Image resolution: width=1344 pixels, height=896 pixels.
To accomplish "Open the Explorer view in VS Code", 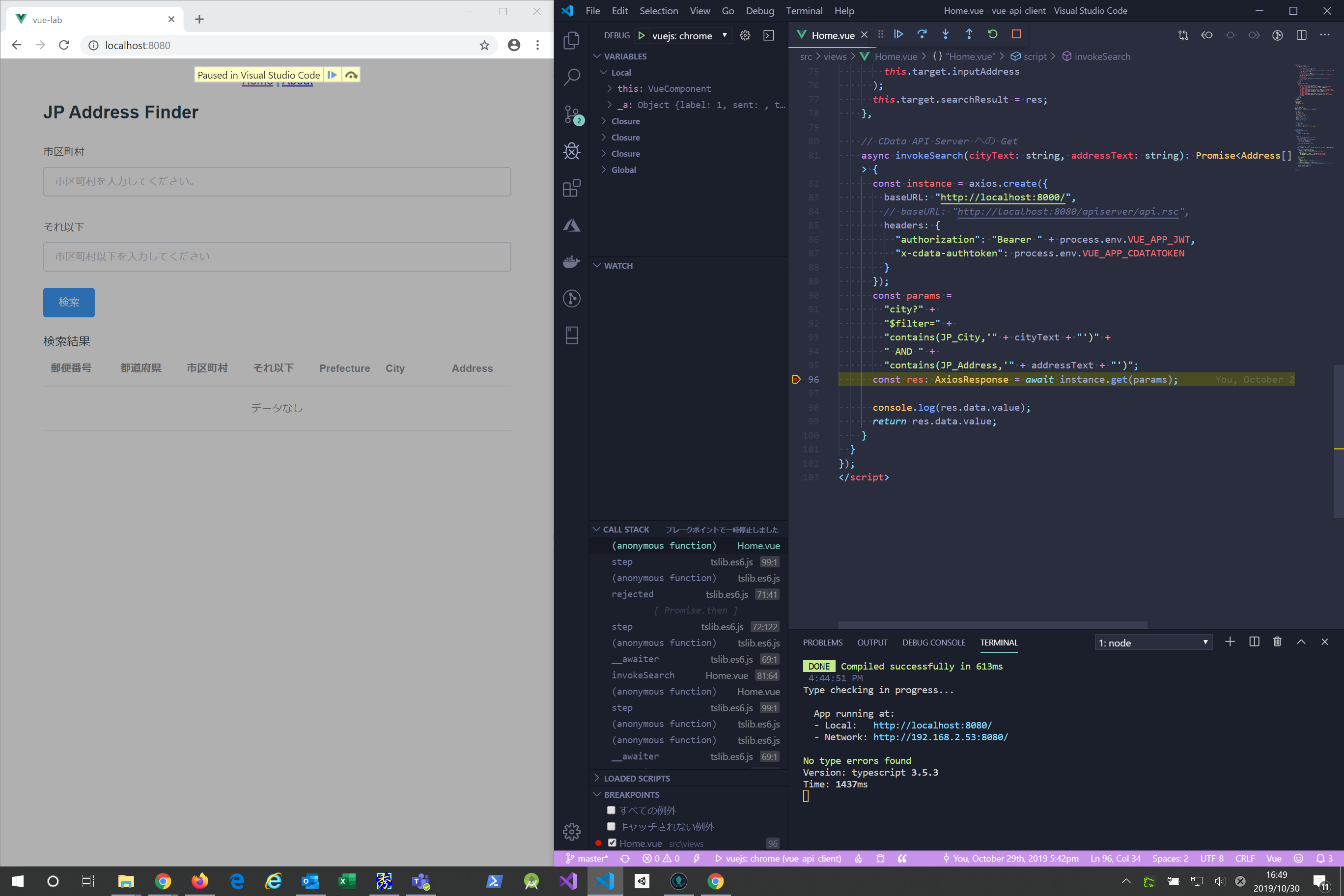I will coord(571,40).
